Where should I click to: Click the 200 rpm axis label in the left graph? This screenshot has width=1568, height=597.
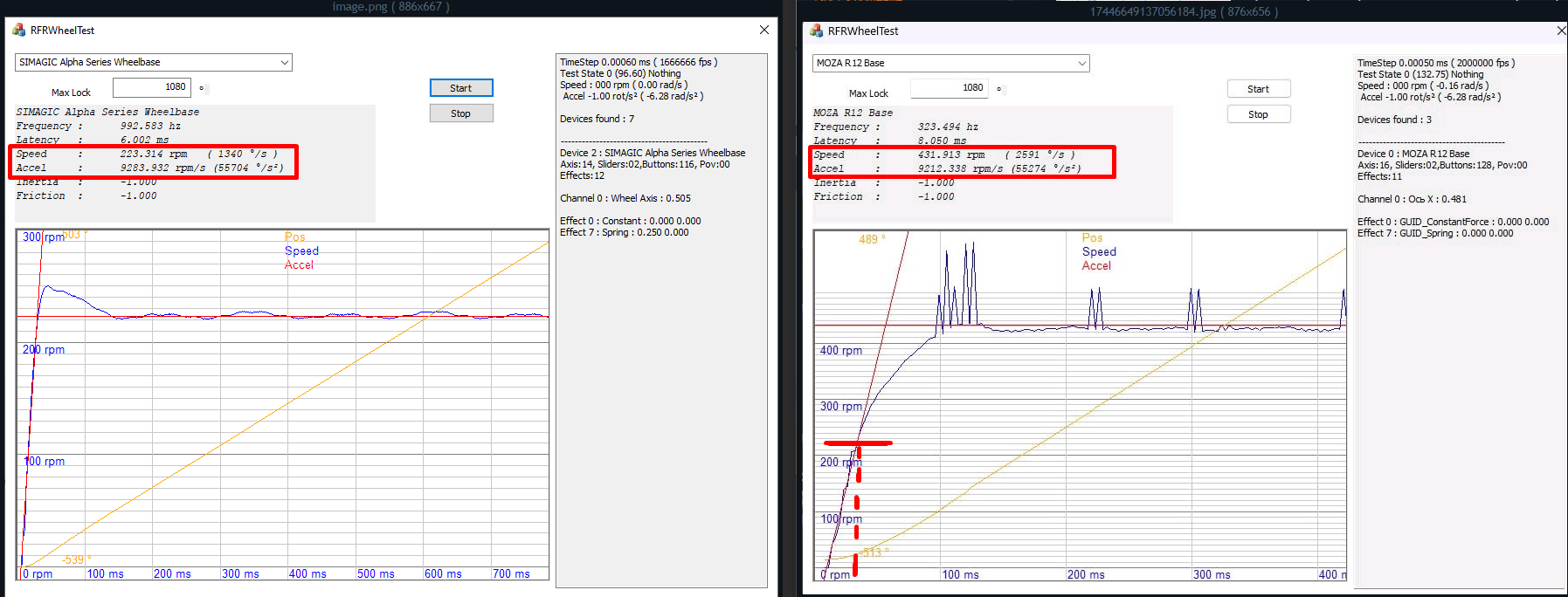click(x=44, y=349)
